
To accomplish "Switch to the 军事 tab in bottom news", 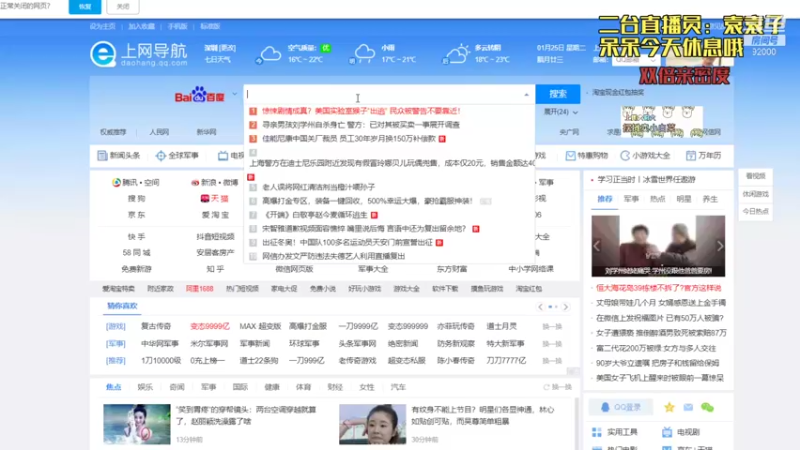I will 208,387.
